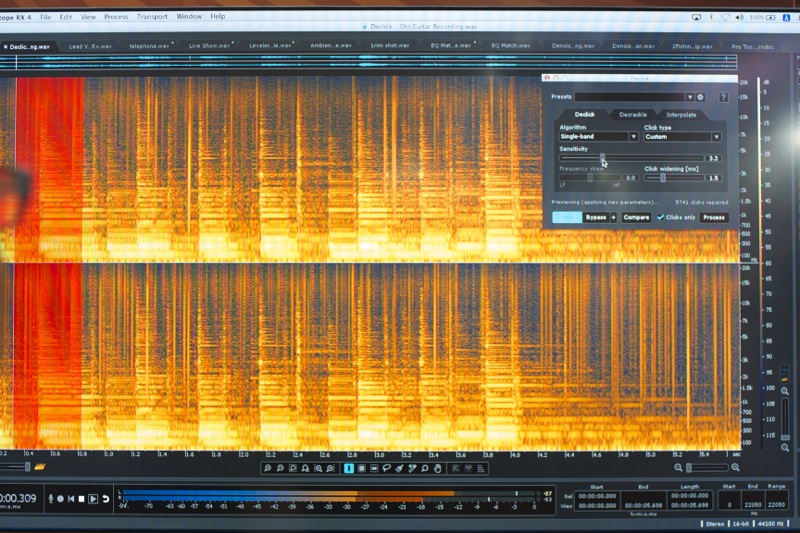
Task: Switch to 1rim shot.wav file tab
Action: (390, 45)
